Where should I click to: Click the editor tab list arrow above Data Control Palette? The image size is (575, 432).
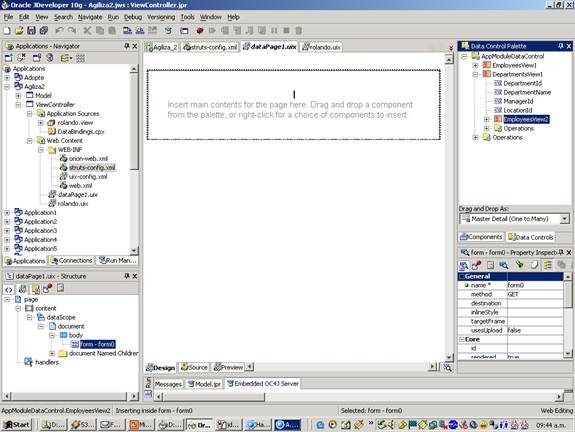click(x=451, y=48)
